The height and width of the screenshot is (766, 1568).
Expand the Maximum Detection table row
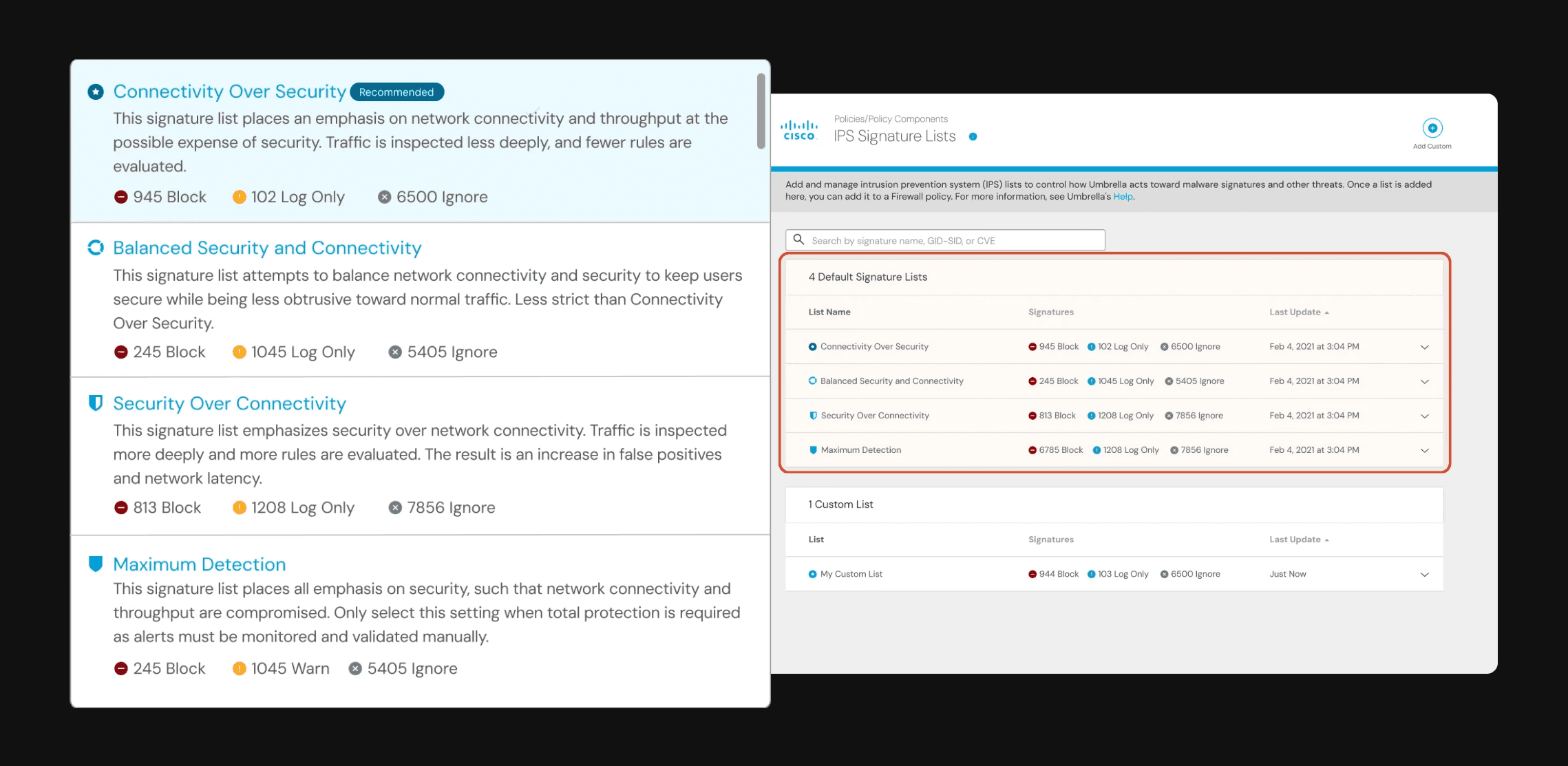1424,450
